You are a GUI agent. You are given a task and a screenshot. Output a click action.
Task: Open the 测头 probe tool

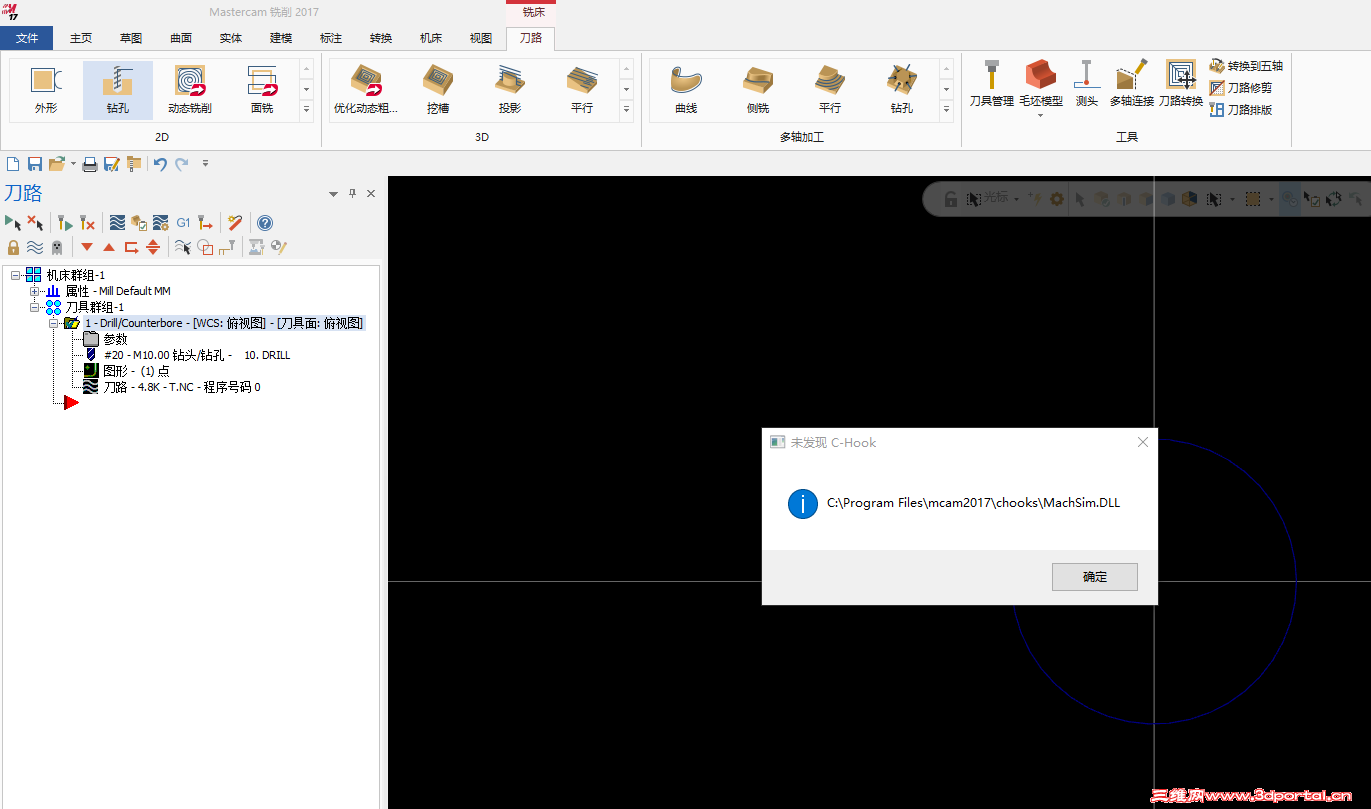[1087, 84]
